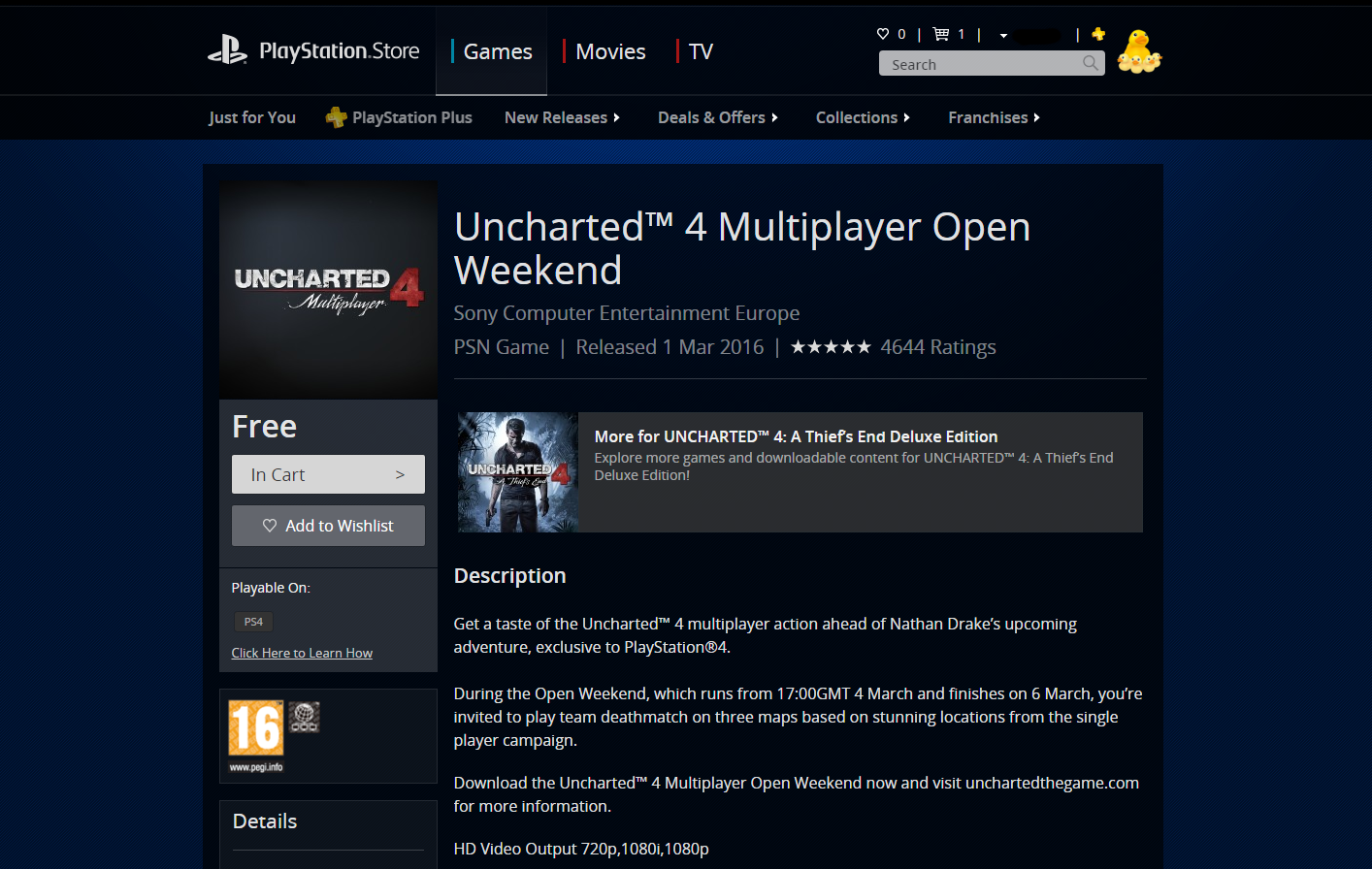1372x869 pixels.
Task: Open the shopping cart icon
Action: click(x=941, y=34)
